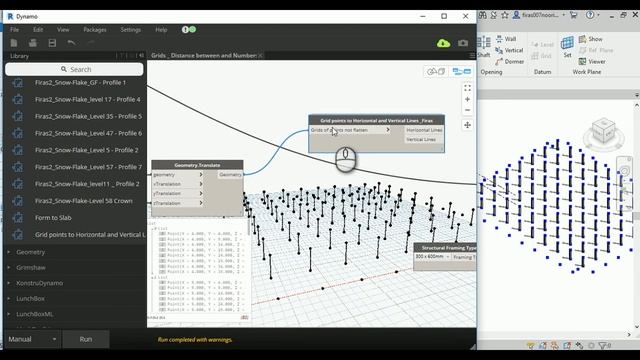The image size is (640, 360).
Task: Click the Run button
Action: tap(86, 339)
